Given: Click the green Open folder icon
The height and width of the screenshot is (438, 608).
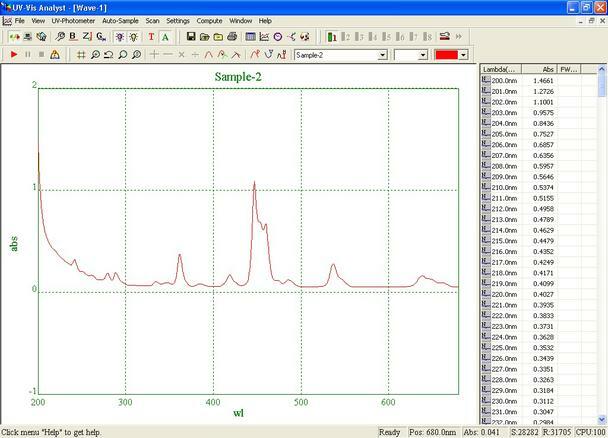Looking at the screenshot, I should (x=204, y=37).
